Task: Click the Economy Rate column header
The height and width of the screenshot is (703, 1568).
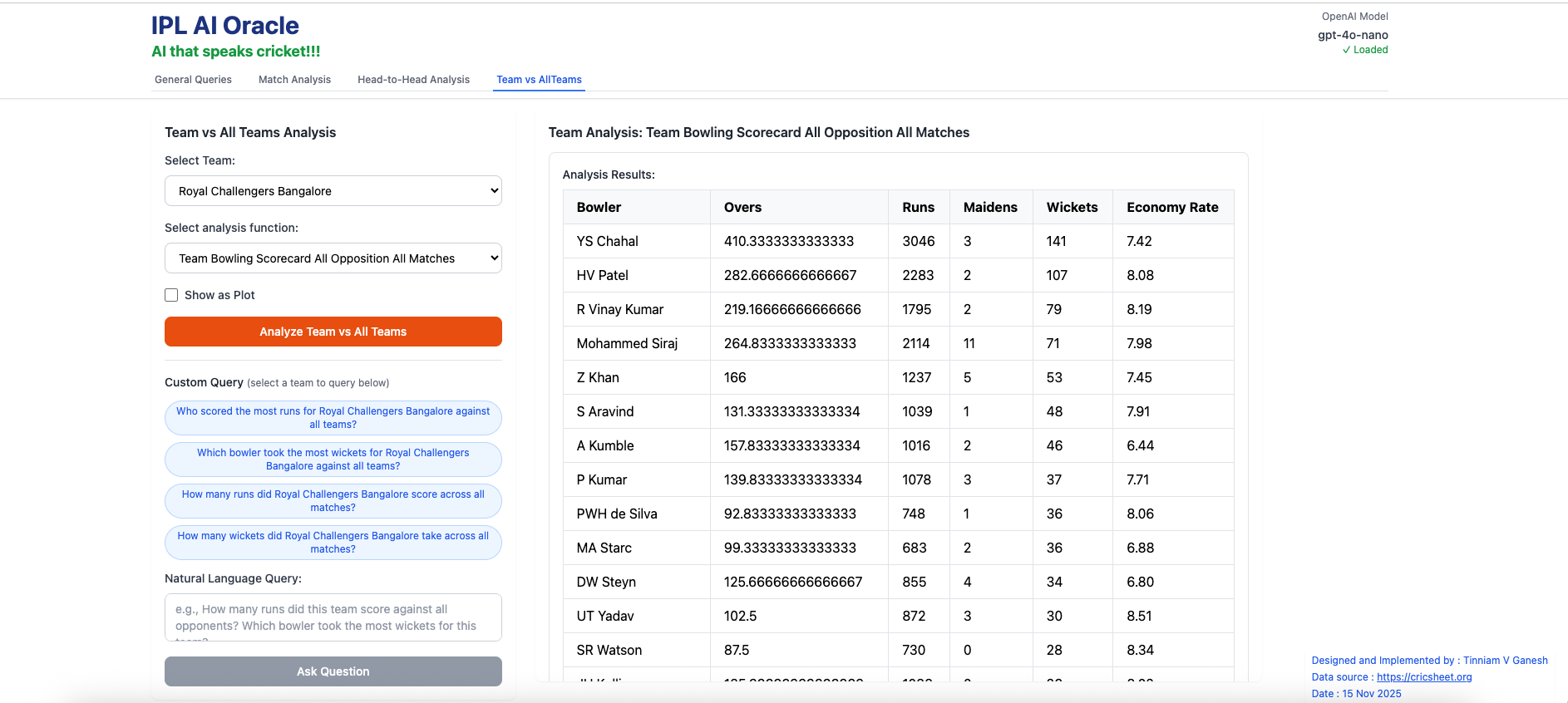Action: [1171, 208]
